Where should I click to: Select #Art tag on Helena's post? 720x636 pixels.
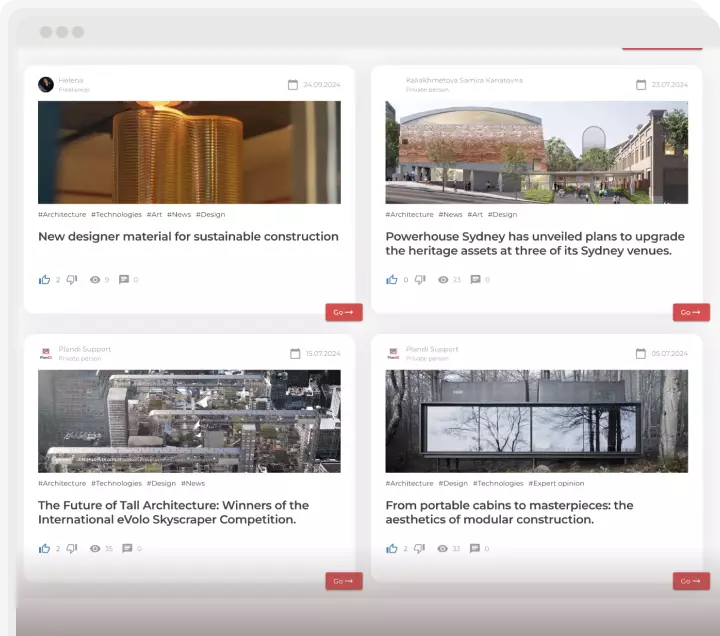[x=154, y=214]
